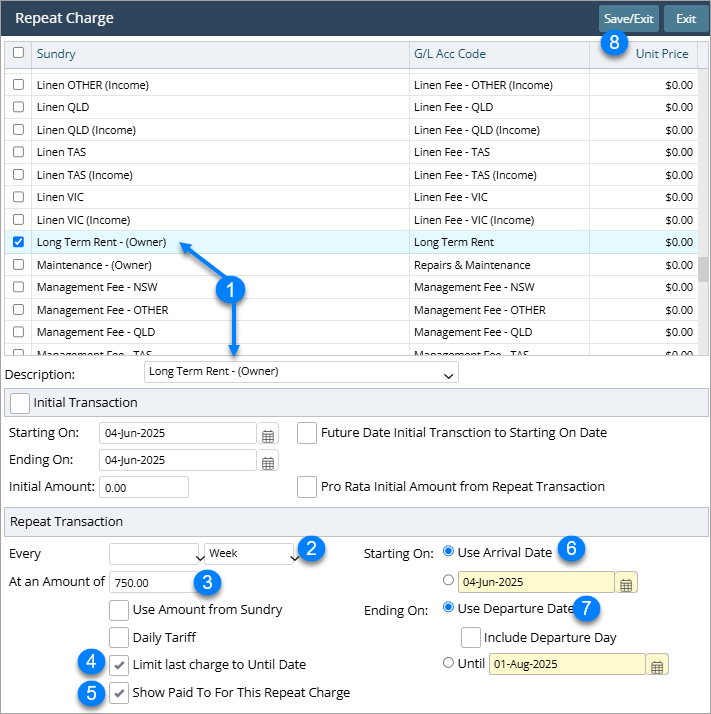Sort by the Sundry column header
Viewport: 711px width, 714px height.
pos(56,54)
